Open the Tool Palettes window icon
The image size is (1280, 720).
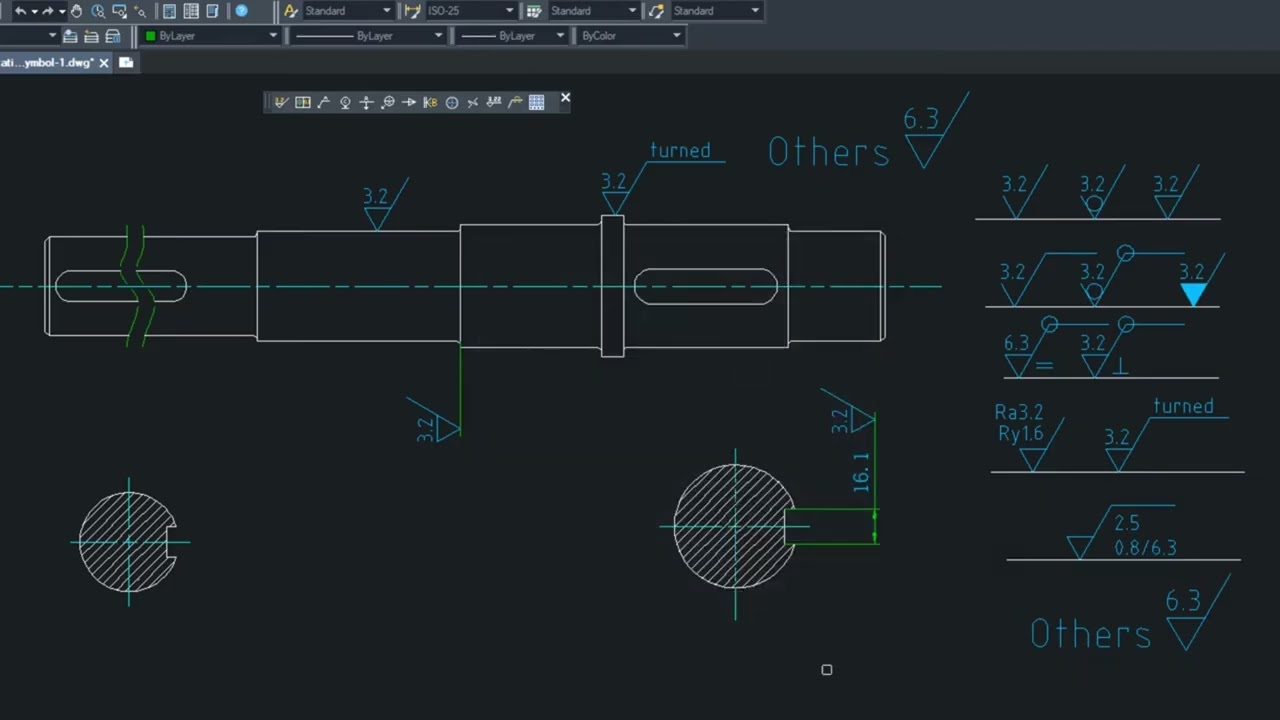click(212, 11)
